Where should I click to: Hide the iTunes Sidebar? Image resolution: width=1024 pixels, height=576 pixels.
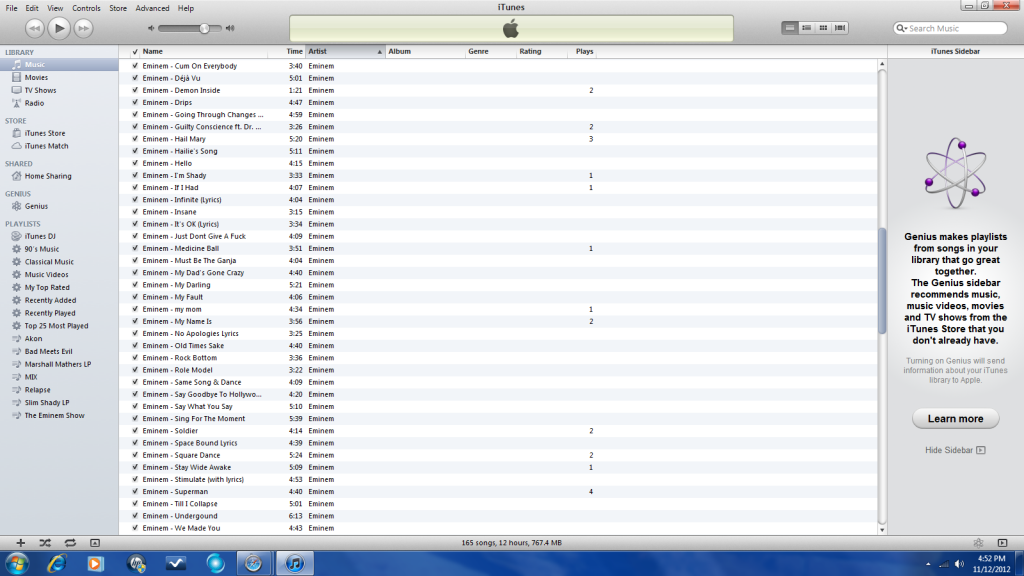click(x=955, y=450)
